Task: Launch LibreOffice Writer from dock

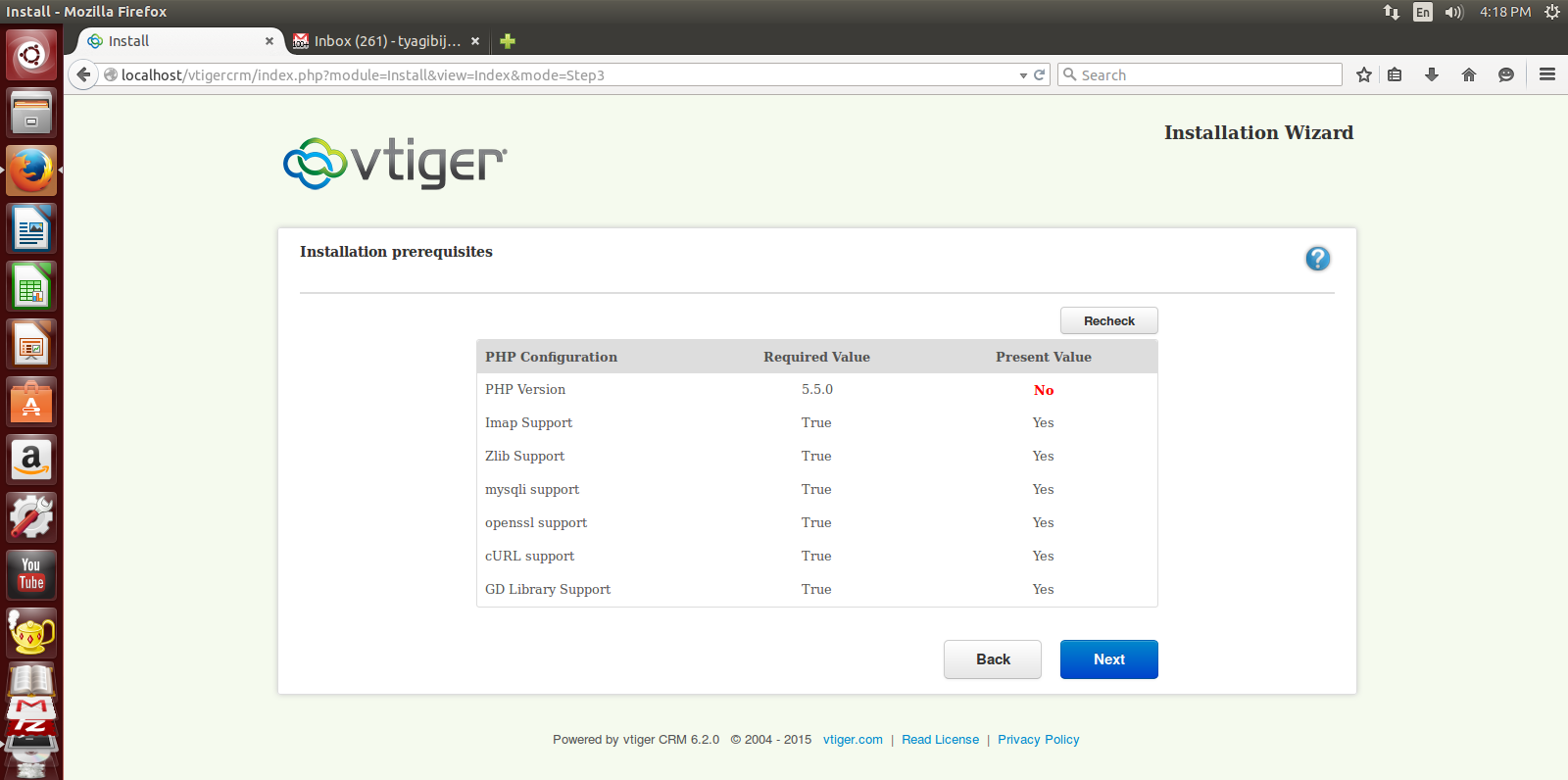Action: pyautogui.click(x=31, y=228)
